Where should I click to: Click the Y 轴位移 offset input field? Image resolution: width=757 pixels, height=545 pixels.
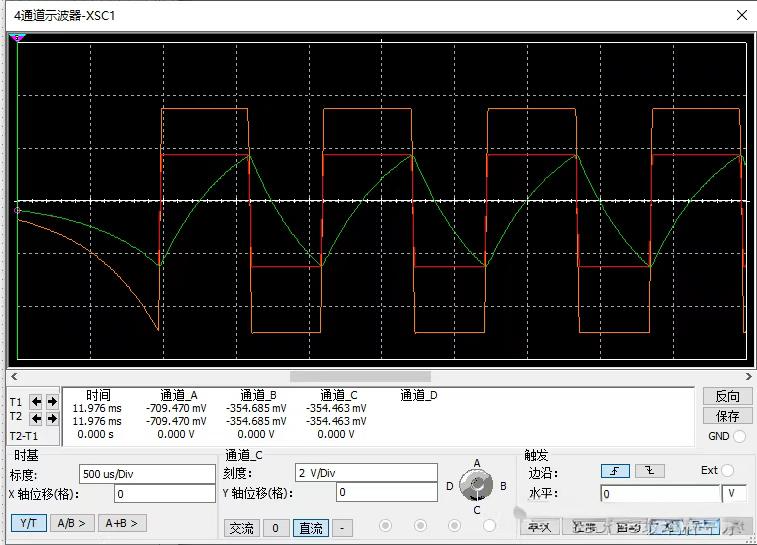(387, 492)
